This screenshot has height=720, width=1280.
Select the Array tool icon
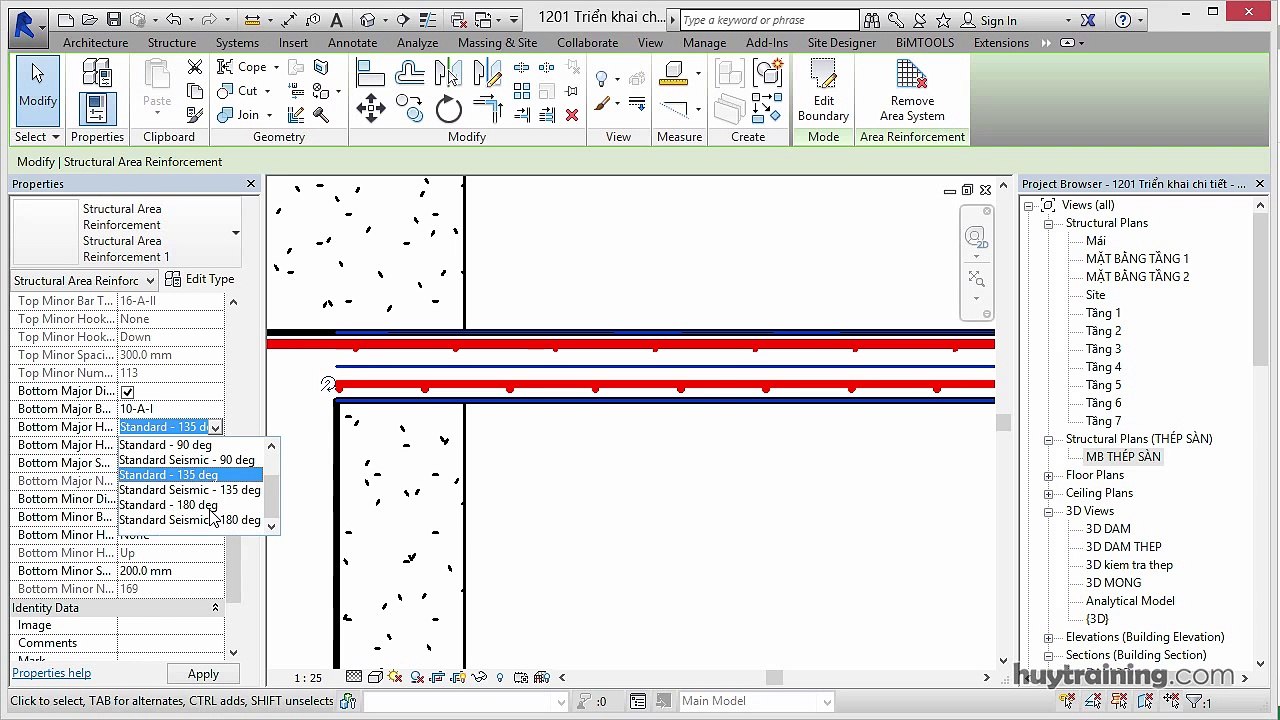[521, 91]
